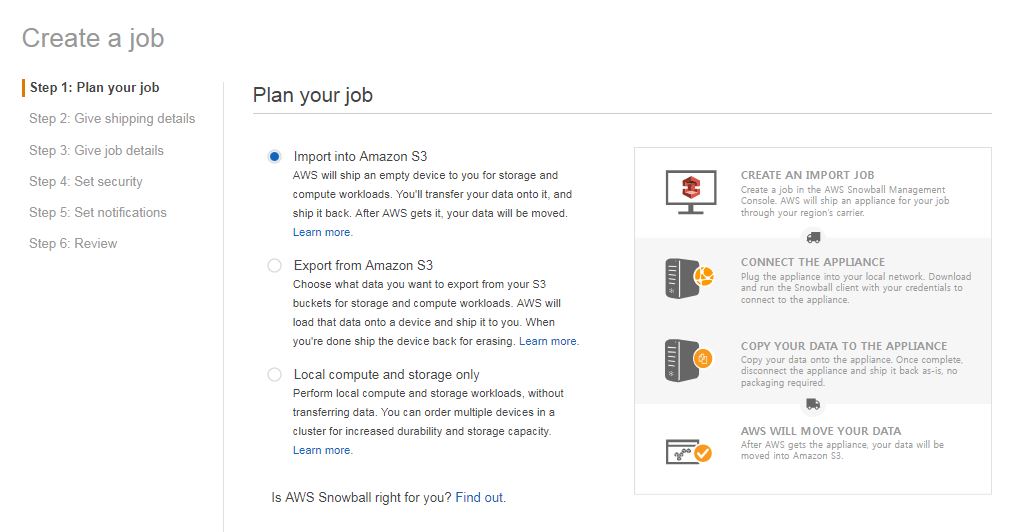Click the Connect the Appliance server icon
This screenshot has height=532, width=1020.
tap(689, 278)
